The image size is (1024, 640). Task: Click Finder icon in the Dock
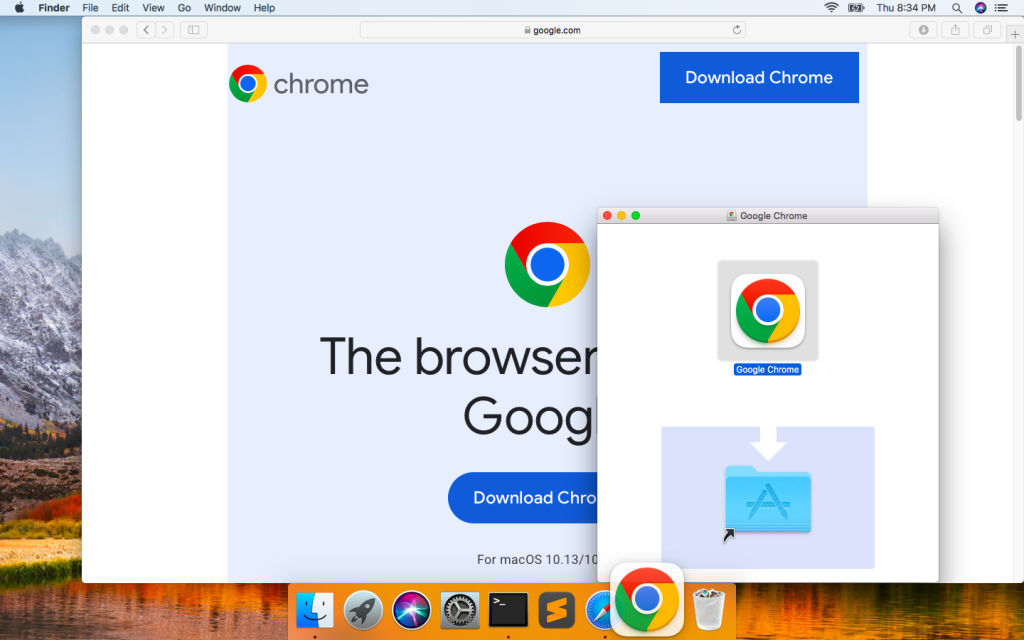point(314,609)
